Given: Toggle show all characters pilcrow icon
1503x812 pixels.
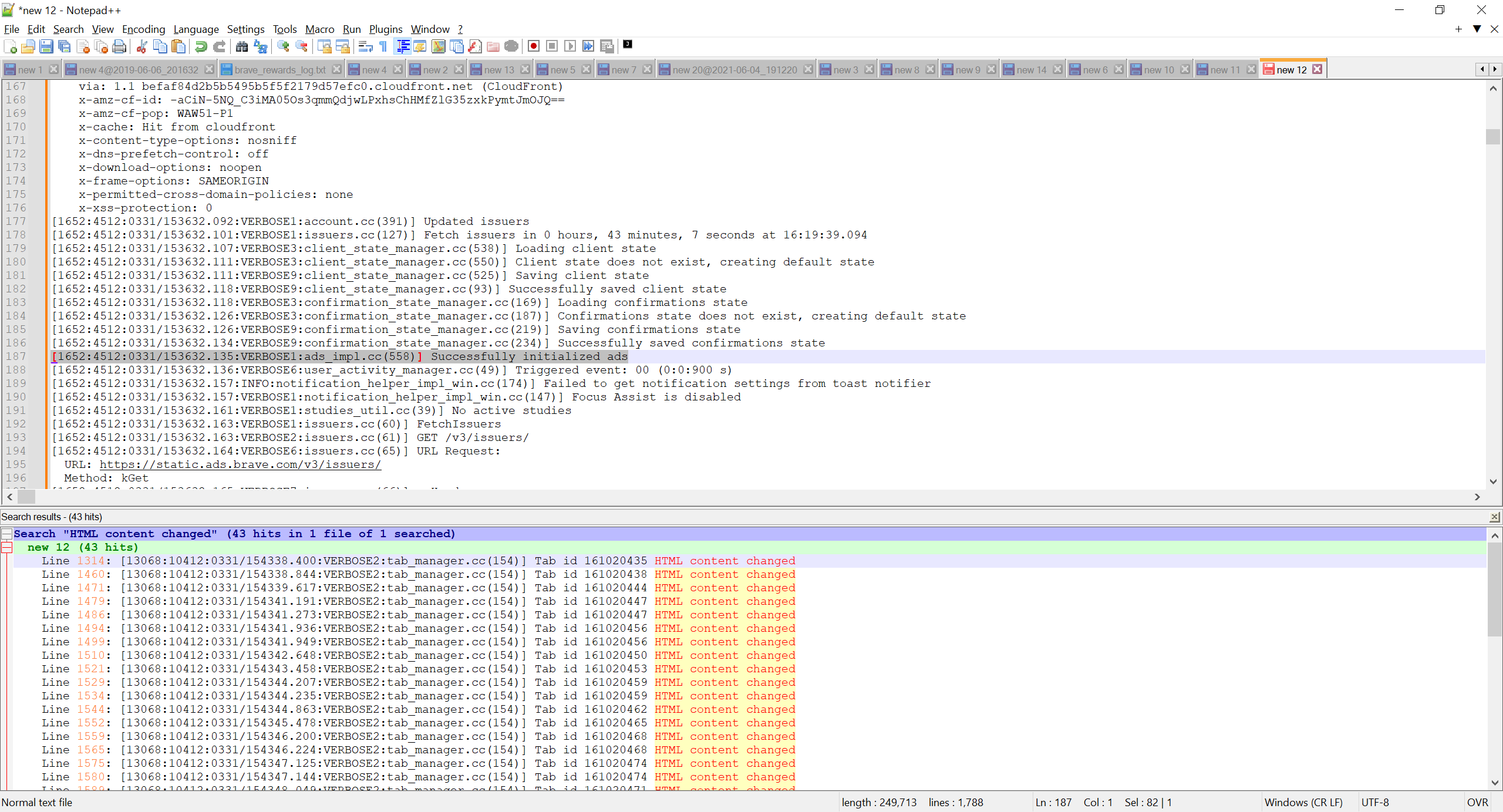Looking at the screenshot, I should coord(383,46).
